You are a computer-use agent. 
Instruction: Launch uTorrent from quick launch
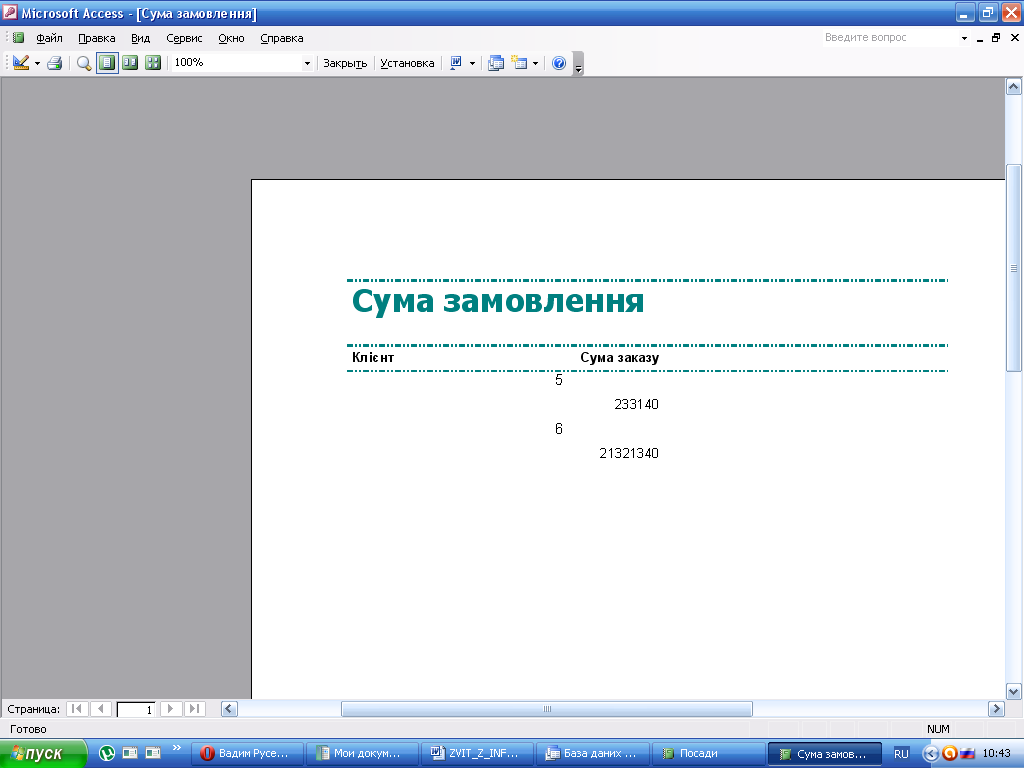(x=106, y=753)
